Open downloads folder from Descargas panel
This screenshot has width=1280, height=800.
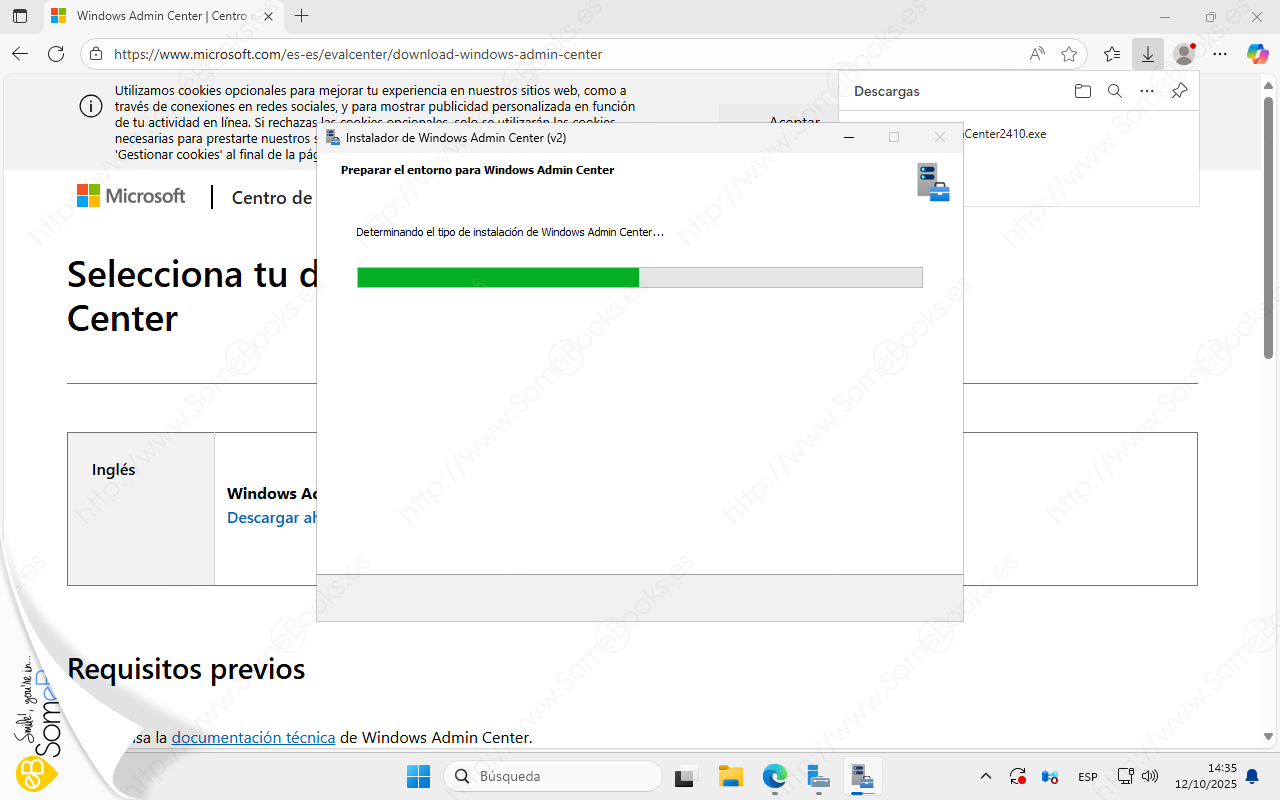pyautogui.click(x=1083, y=91)
